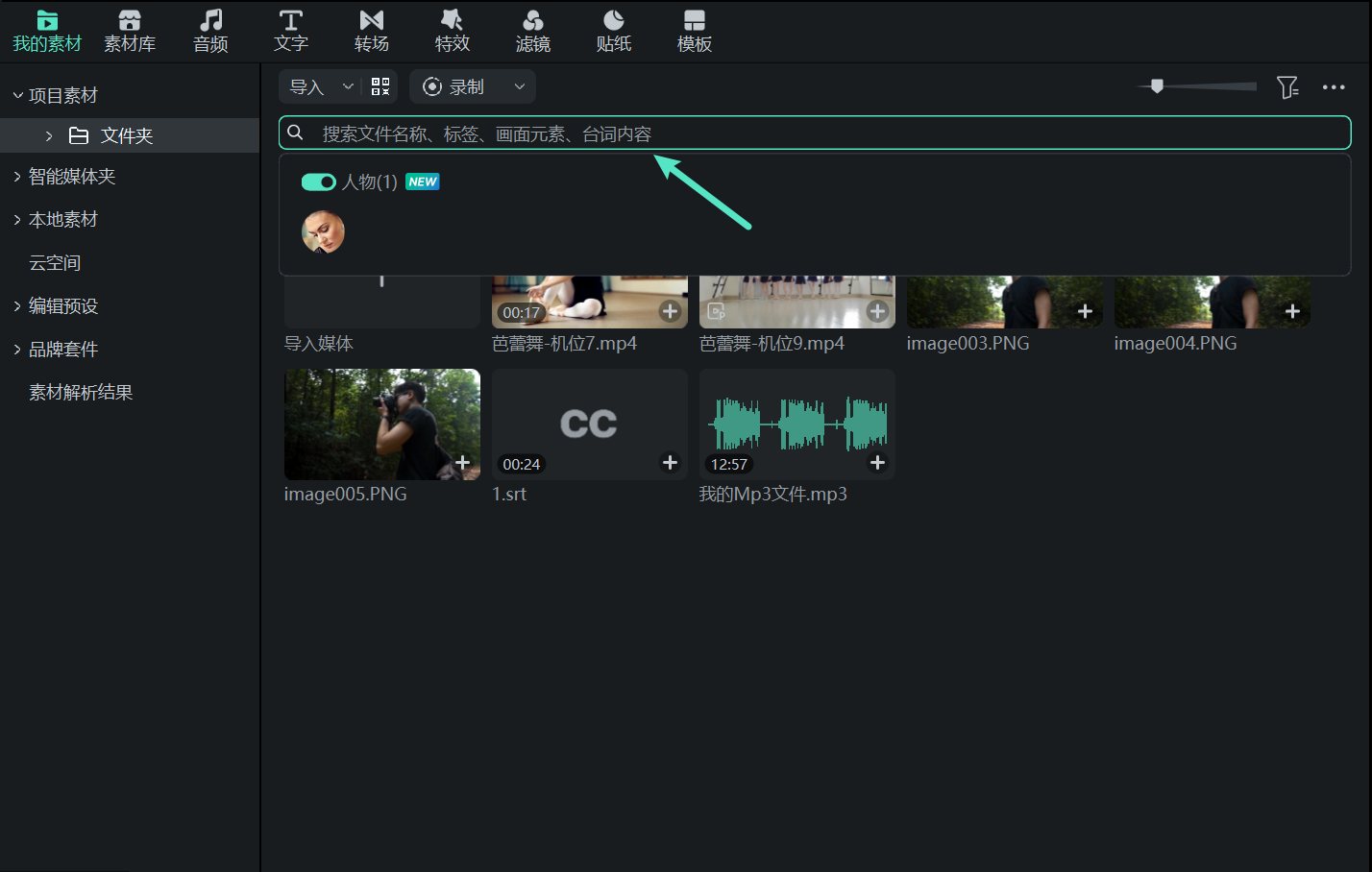Toggle the 人物(1) person filter switch

[x=318, y=182]
